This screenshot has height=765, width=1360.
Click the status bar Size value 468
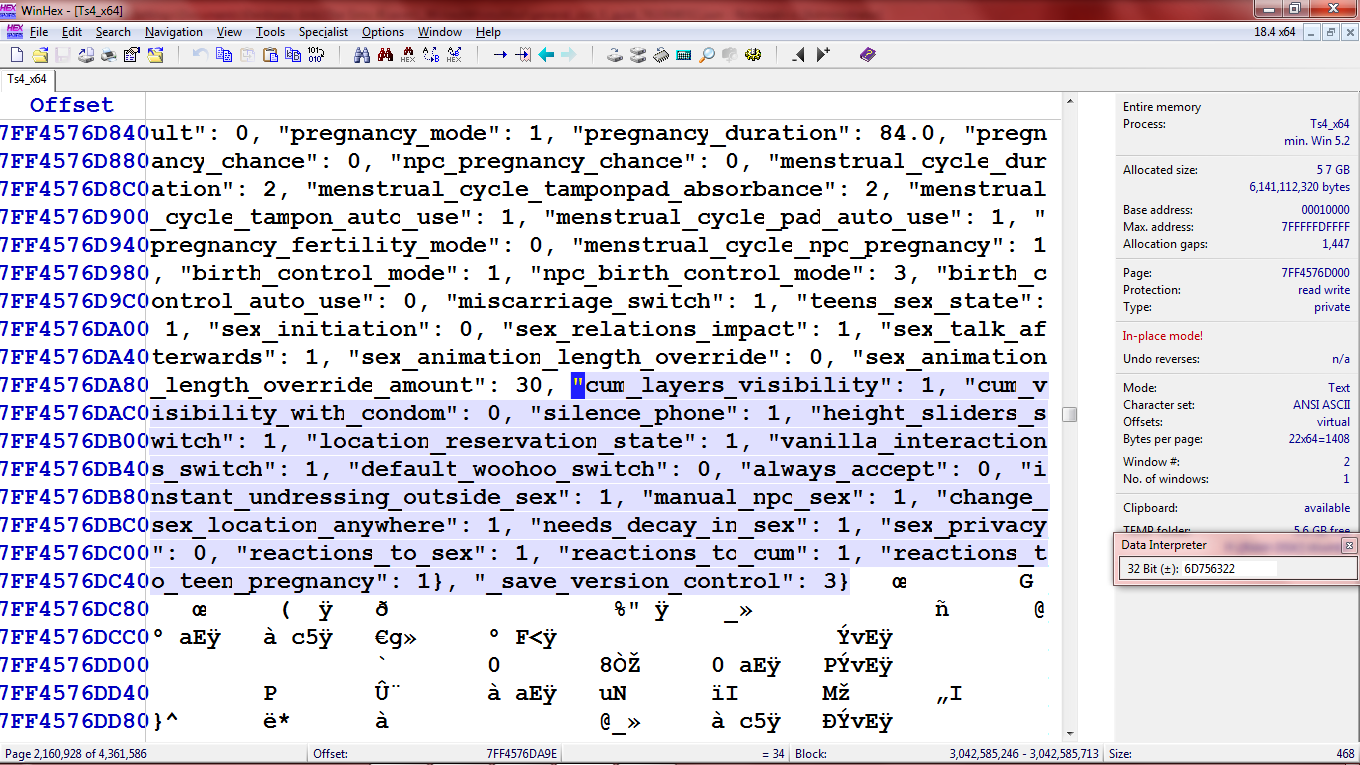pyautogui.click(x=1344, y=754)
